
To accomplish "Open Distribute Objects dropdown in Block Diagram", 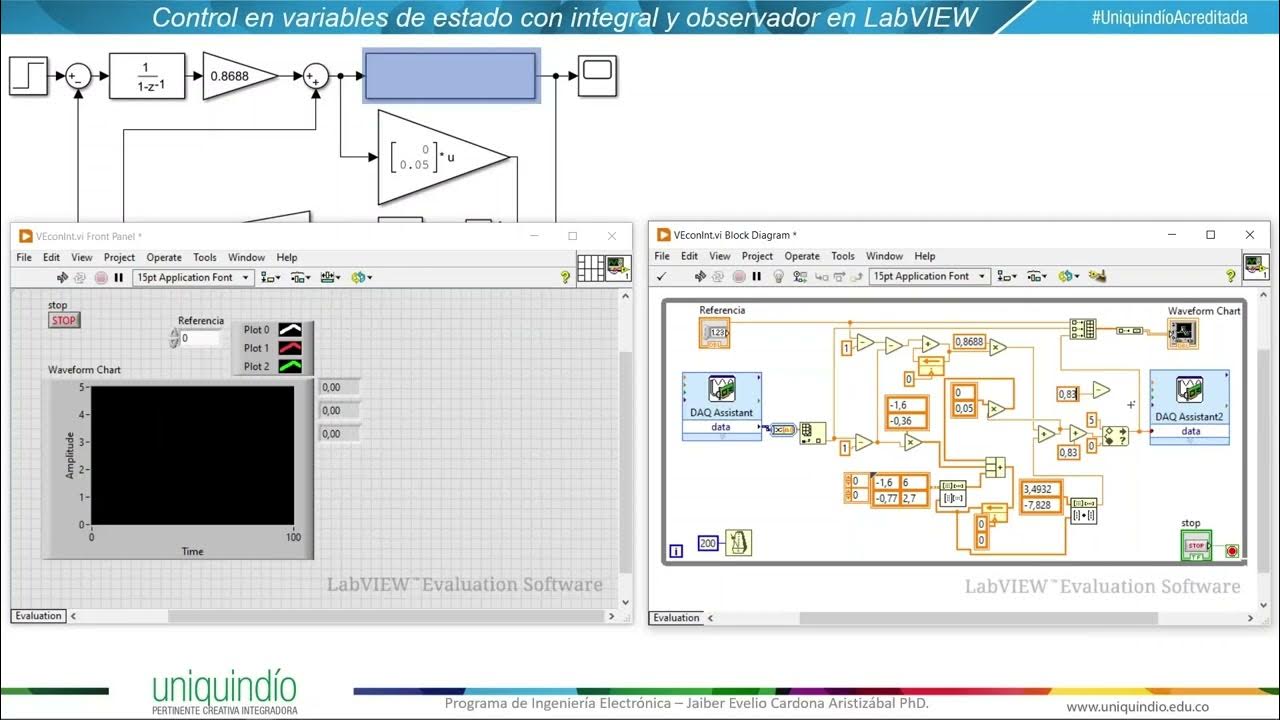I will click(1037, 276).
